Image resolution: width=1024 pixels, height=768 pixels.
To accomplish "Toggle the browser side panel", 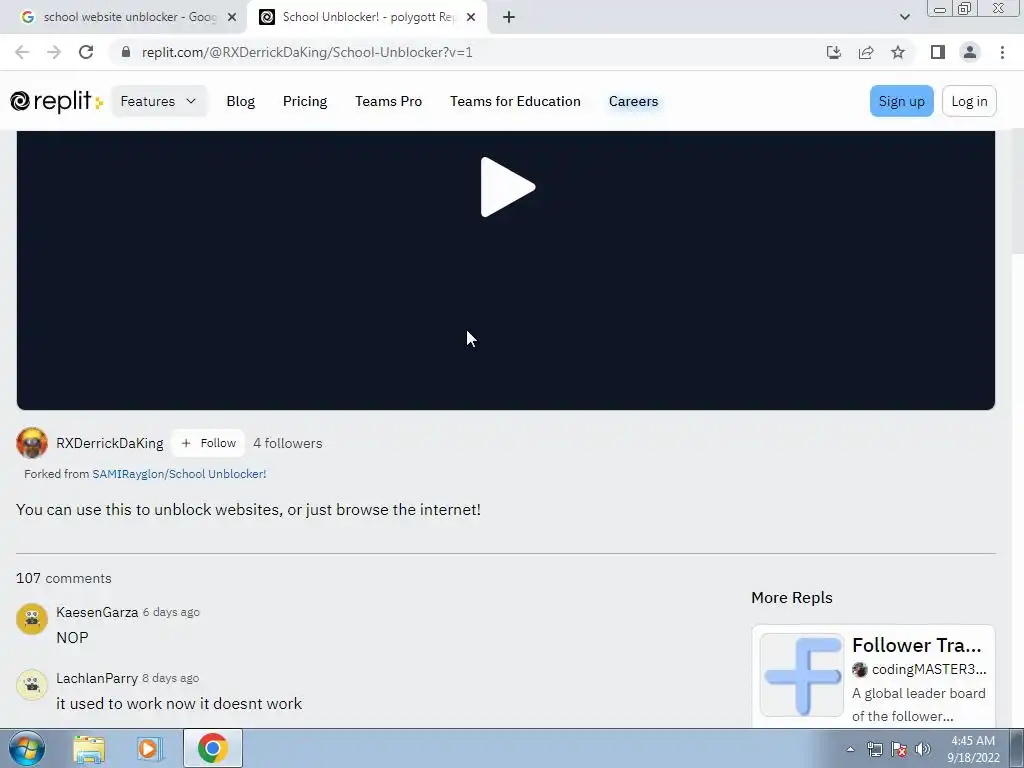I will pos(938,52).
